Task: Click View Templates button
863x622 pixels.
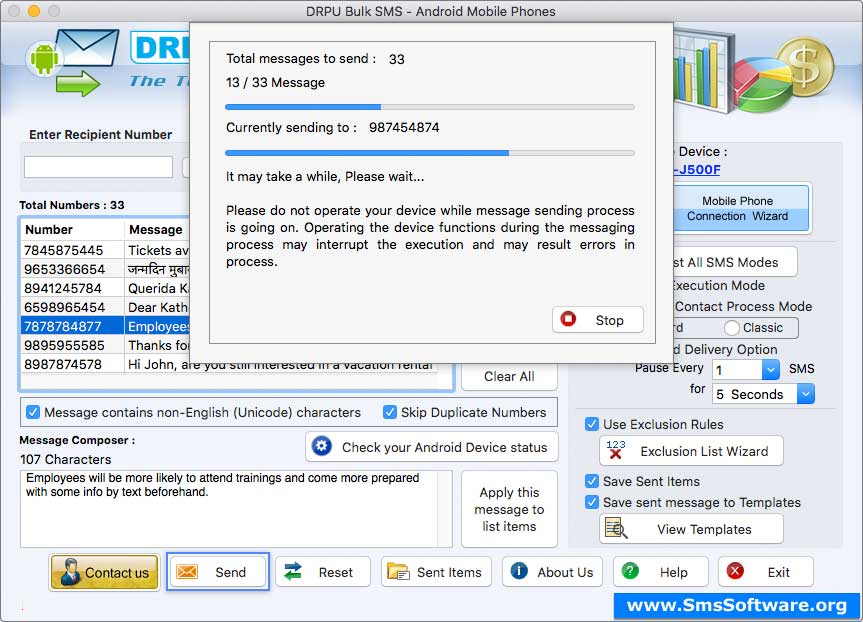Action: pos(691,529)
